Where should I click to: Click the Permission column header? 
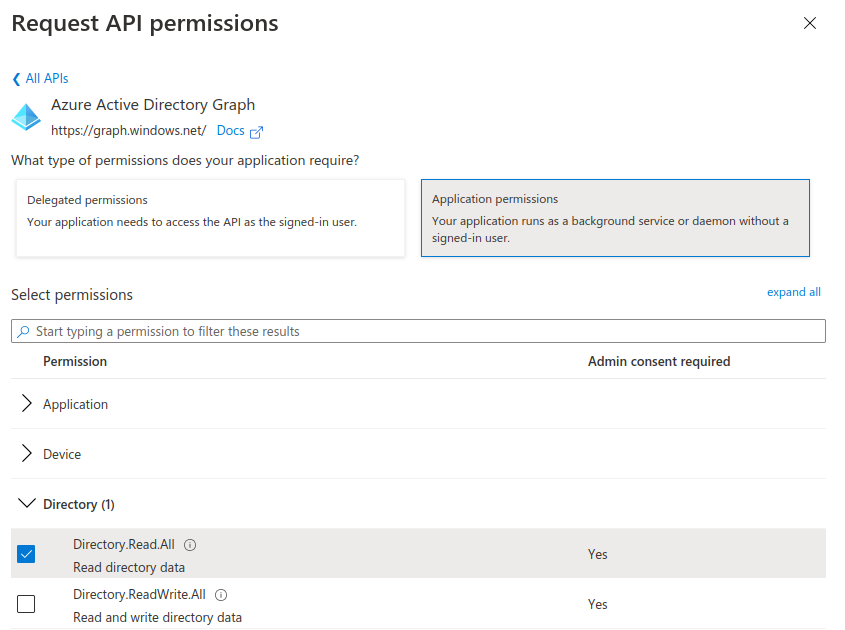tap(75, 361)
